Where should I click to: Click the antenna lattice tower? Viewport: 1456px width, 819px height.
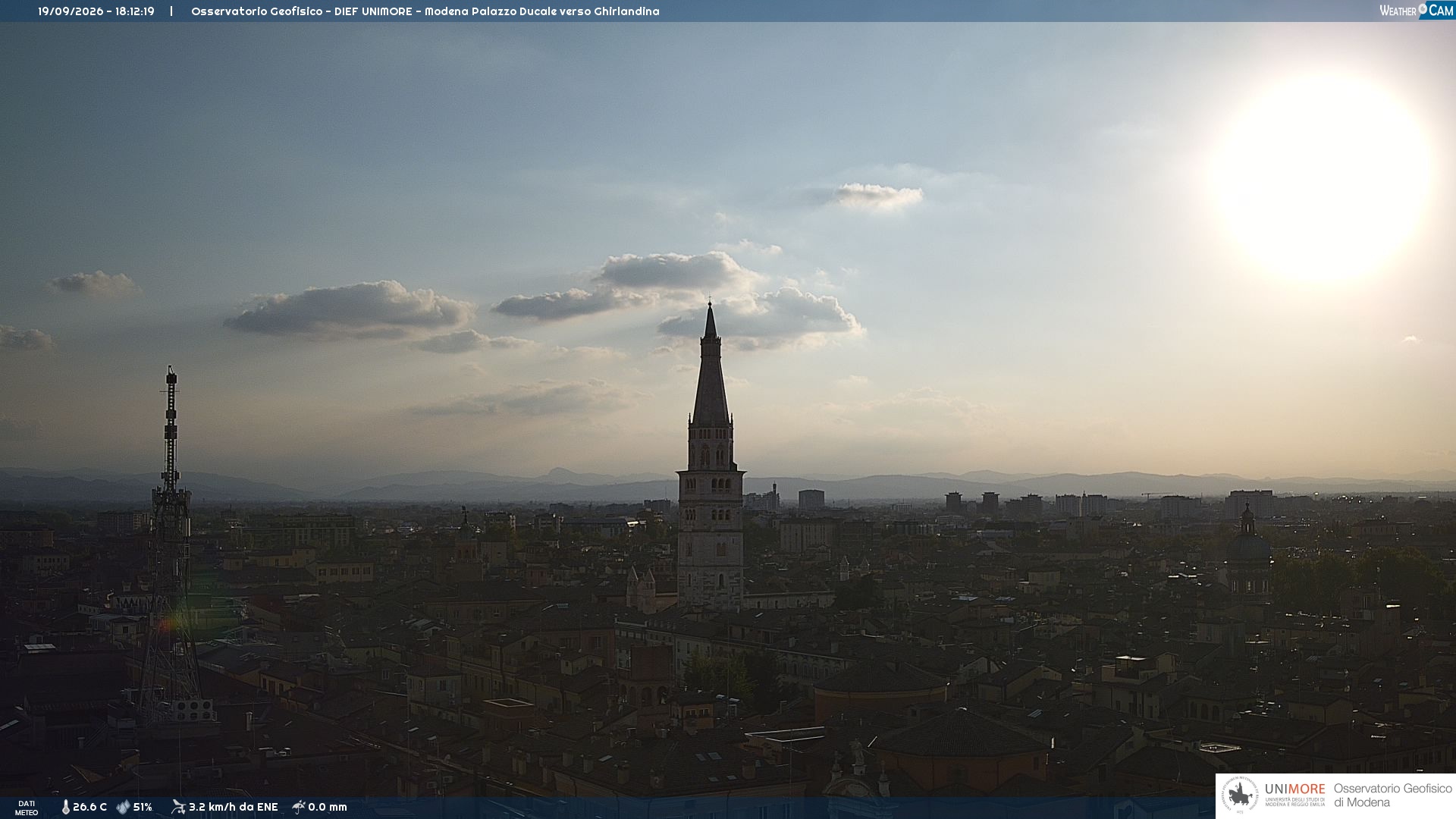pyautogui.click(x=170, y=546)
